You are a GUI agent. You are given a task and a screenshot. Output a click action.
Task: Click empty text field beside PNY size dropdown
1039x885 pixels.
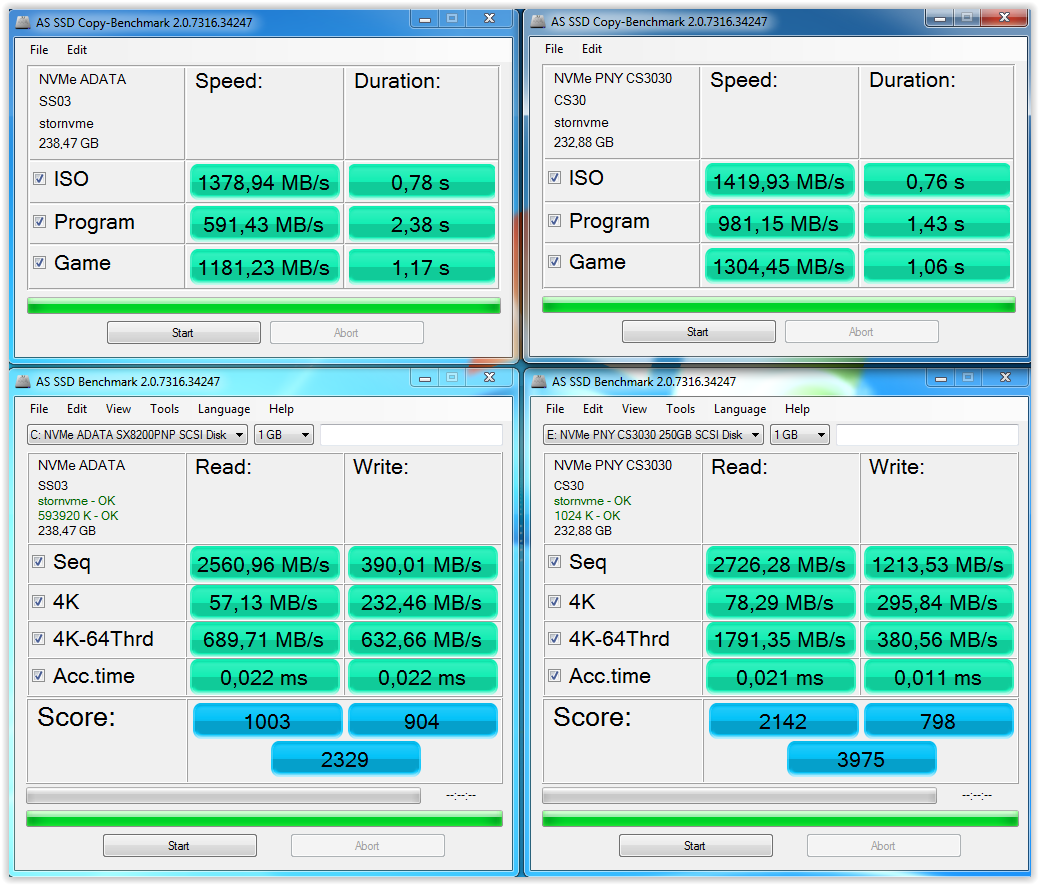click(x=927, y=435)
